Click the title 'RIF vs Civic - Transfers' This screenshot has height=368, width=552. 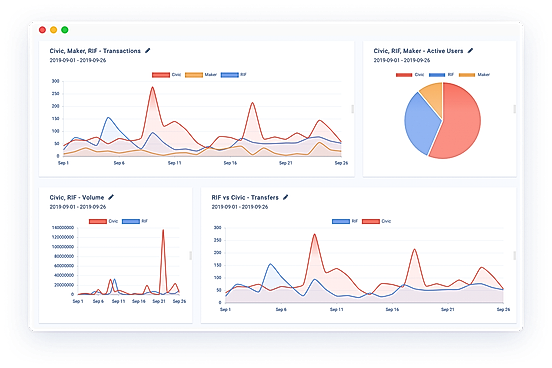tap(245, 197)
